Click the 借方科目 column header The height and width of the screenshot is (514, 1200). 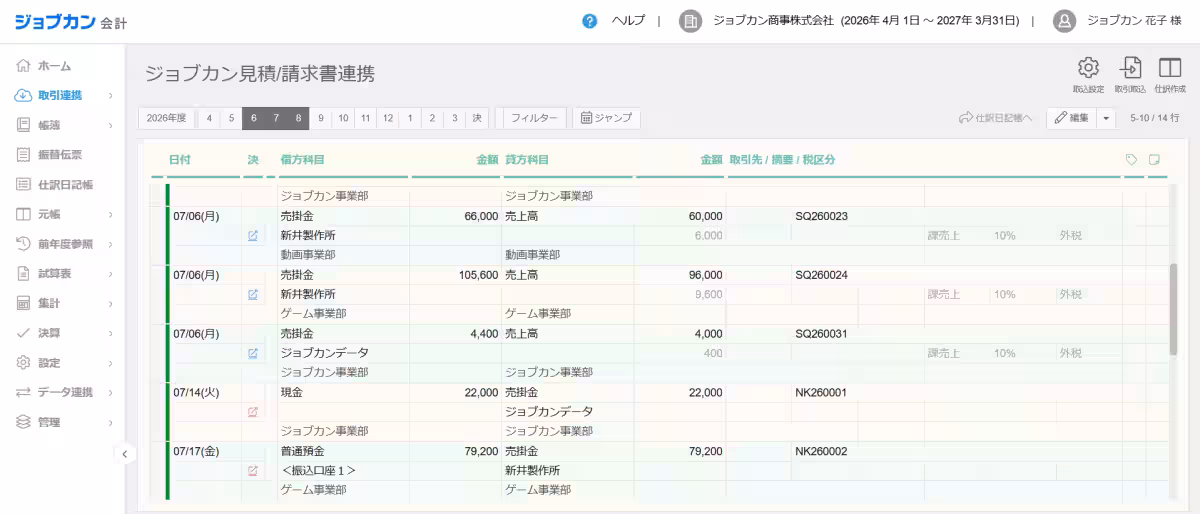(x=303, y=160)
